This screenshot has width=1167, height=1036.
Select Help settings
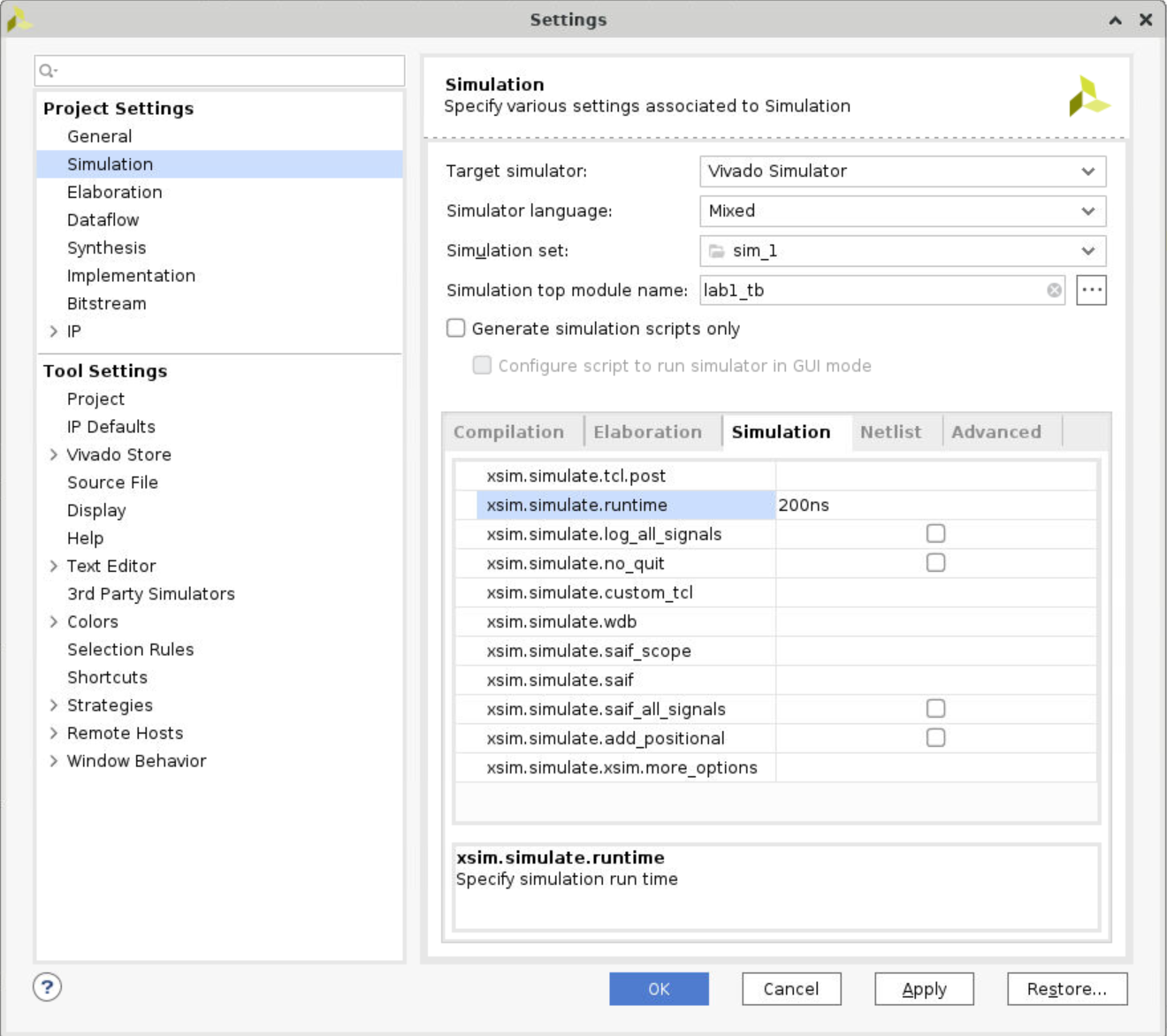[86, 538]
